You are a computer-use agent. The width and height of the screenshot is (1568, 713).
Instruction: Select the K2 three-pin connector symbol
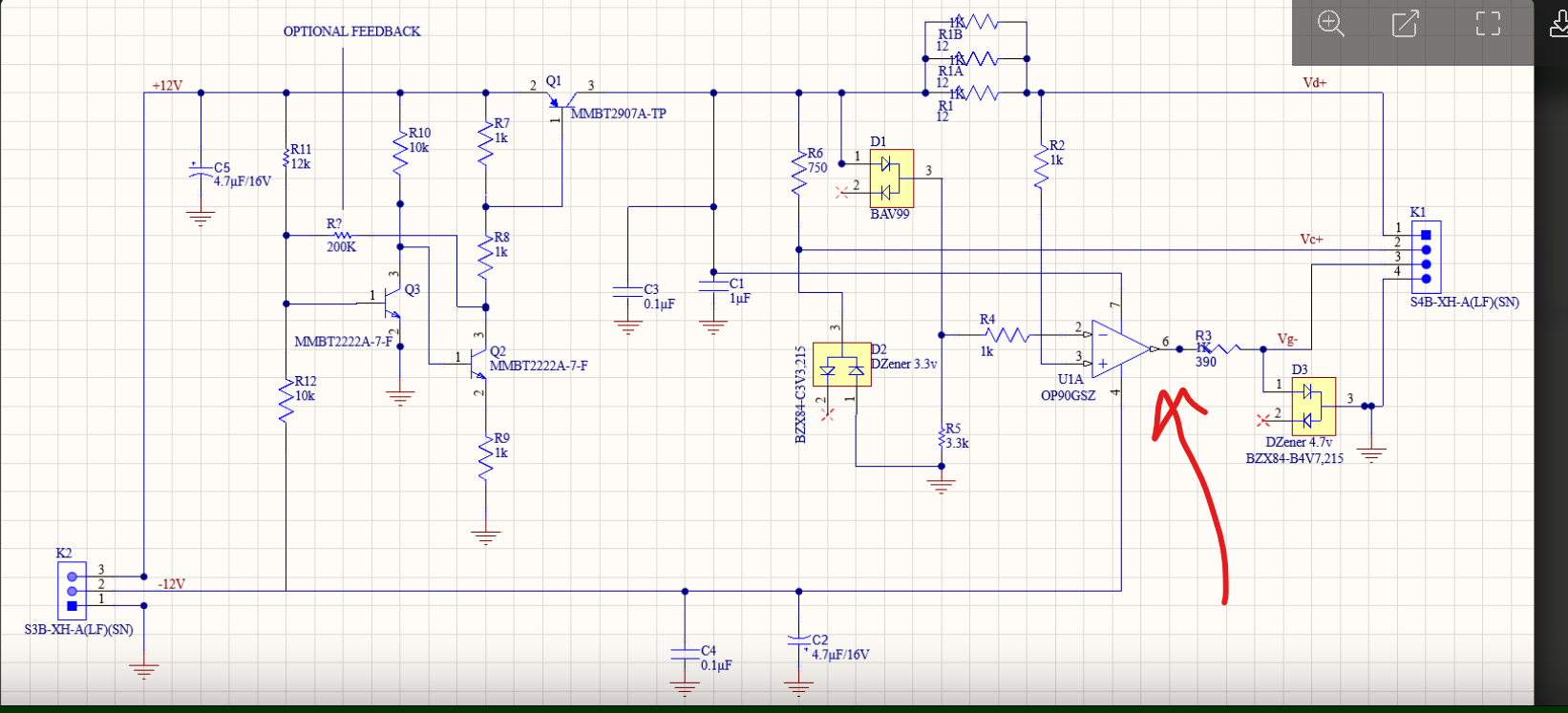click(73, 591)
